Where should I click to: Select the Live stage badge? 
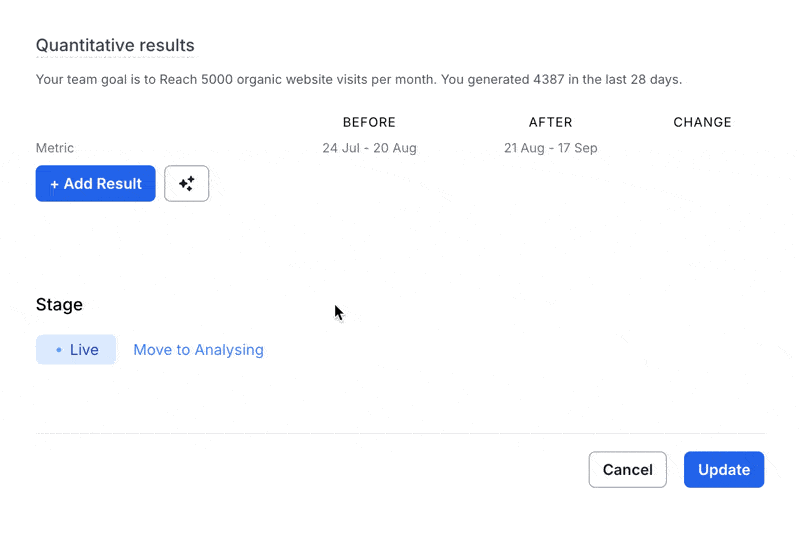point(76,350)
